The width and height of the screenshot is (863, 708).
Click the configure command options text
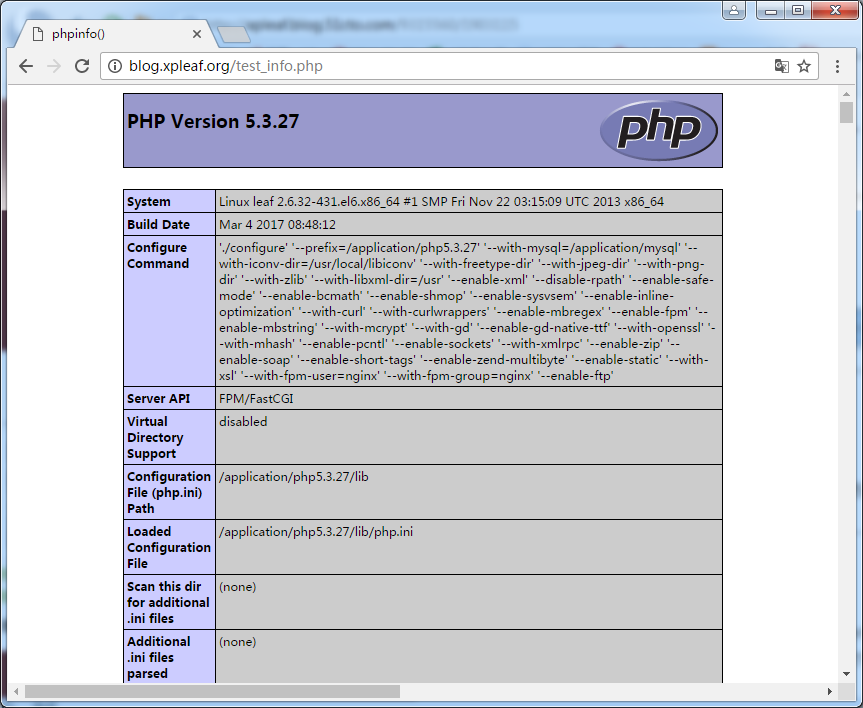(467, 312)
